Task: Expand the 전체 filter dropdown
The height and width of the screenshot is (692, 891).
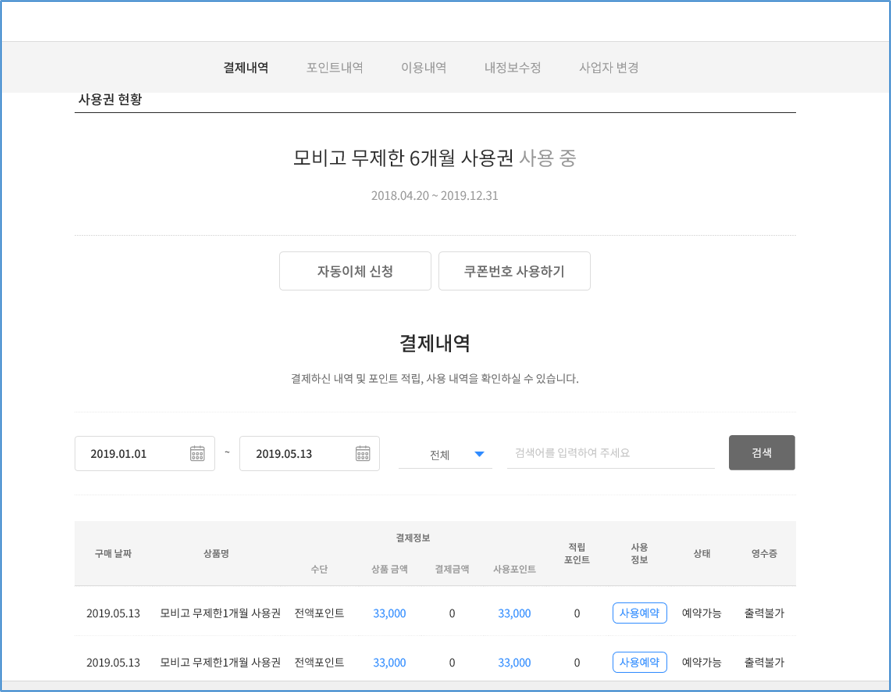Action: coord(446,455)
